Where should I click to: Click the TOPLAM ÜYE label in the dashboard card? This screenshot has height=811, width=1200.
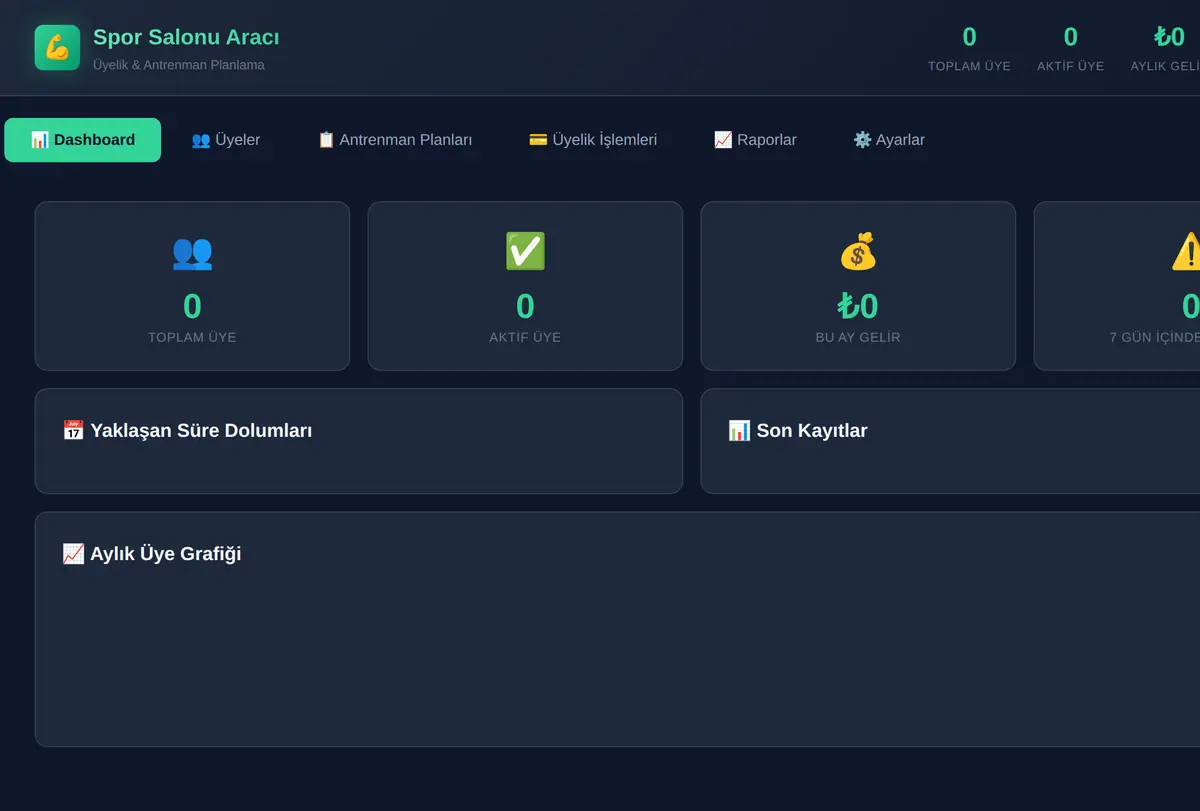pyautogui.click(x=192, y=338)
